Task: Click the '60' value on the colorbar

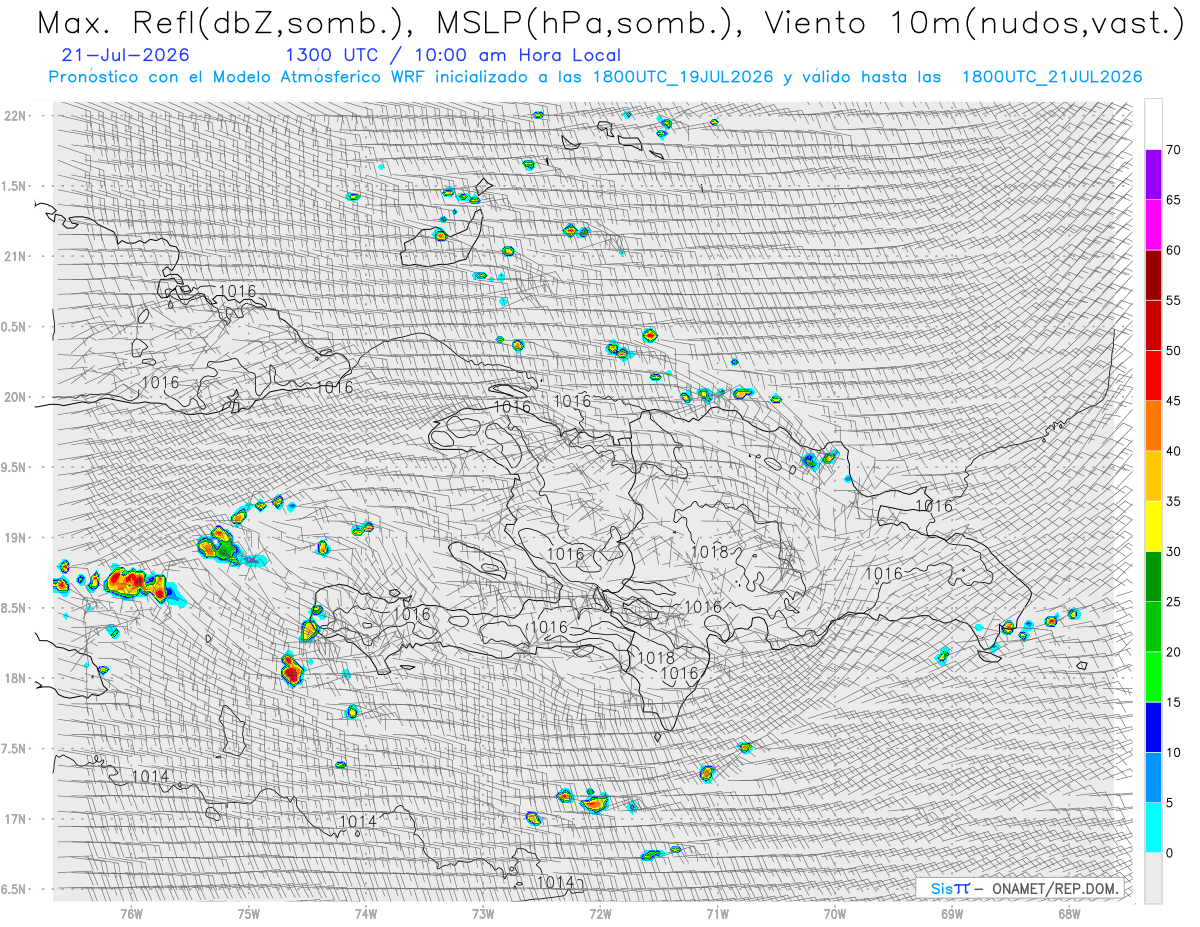Action: [x=1173, y=250]
